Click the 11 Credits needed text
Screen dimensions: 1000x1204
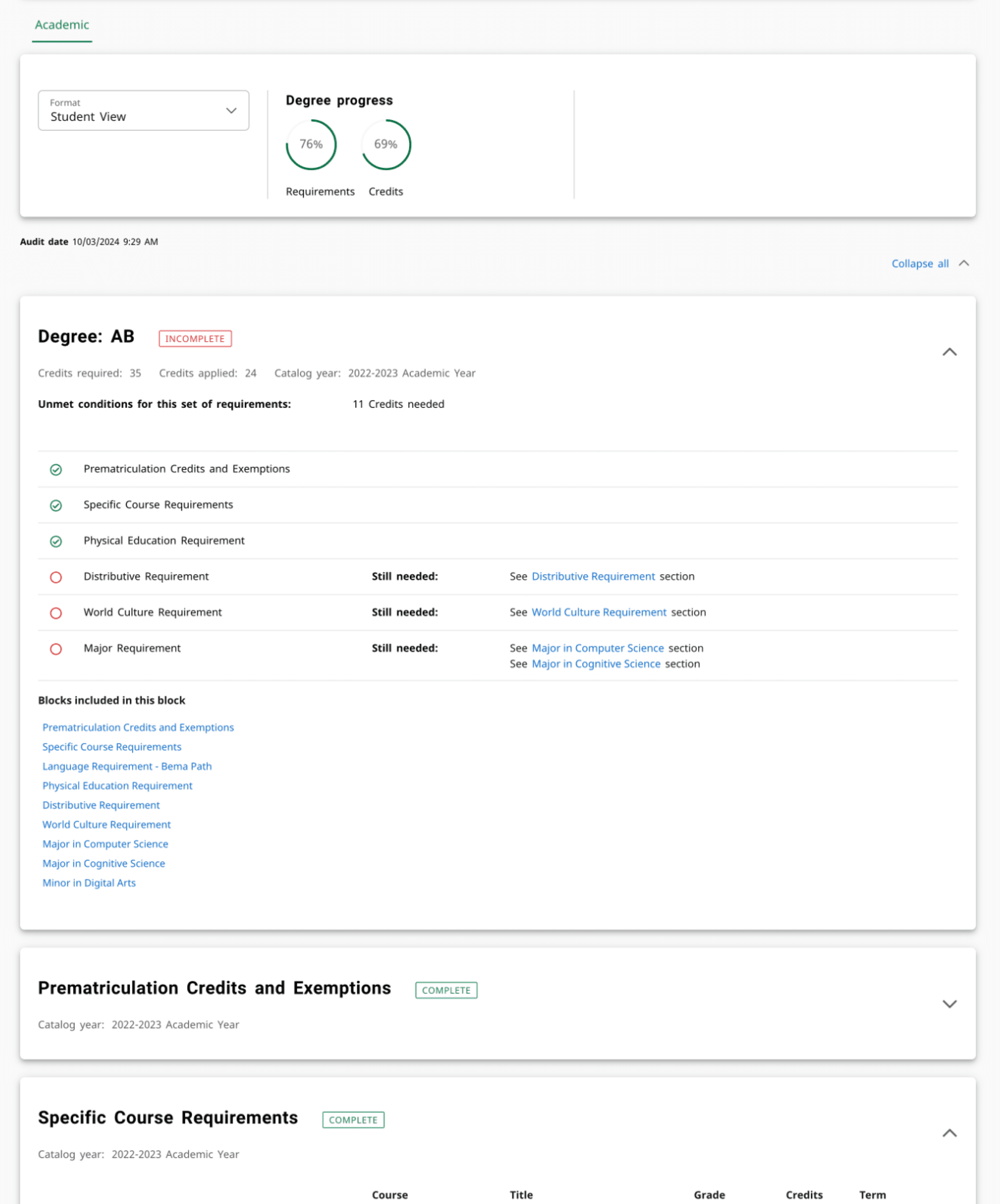click(399, 404)
